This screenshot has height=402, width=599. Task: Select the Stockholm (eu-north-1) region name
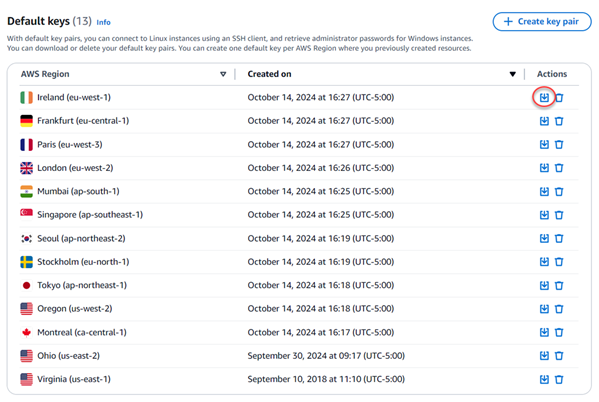click(83, 262)
